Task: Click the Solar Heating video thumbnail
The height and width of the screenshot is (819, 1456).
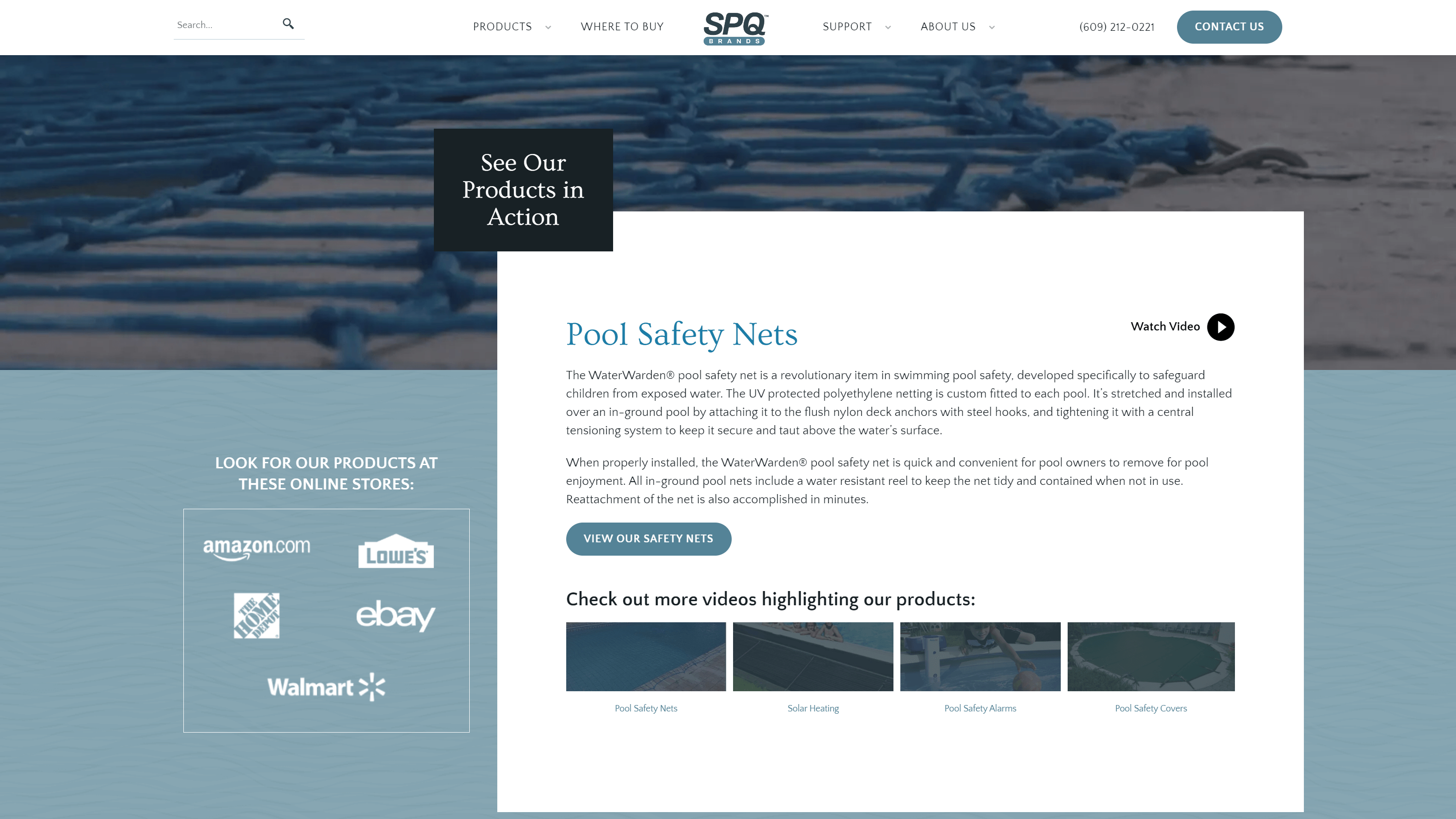Action: coord(813,656)
